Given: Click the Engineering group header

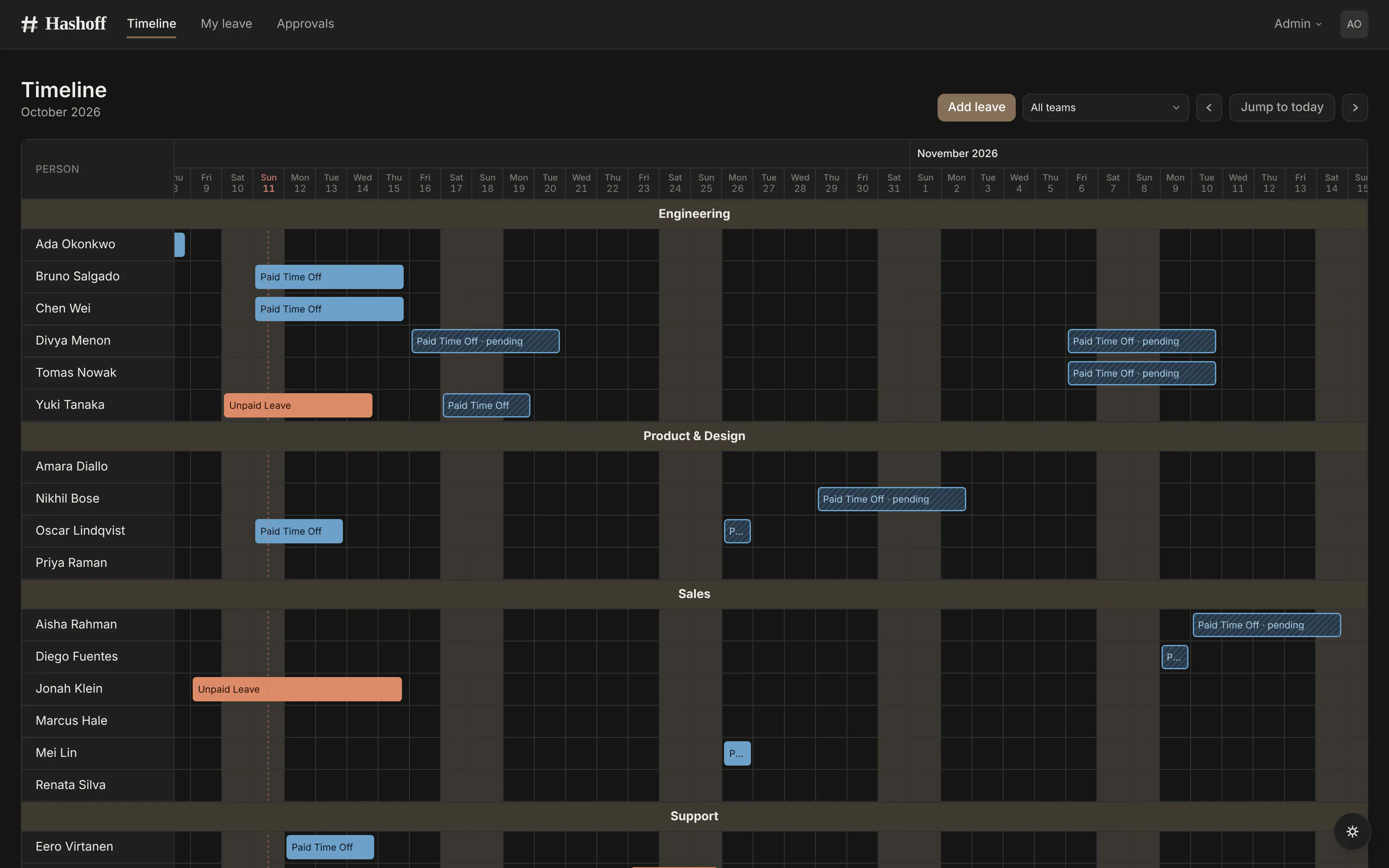Looking at the screenshot, I should (x=694, y=214).
